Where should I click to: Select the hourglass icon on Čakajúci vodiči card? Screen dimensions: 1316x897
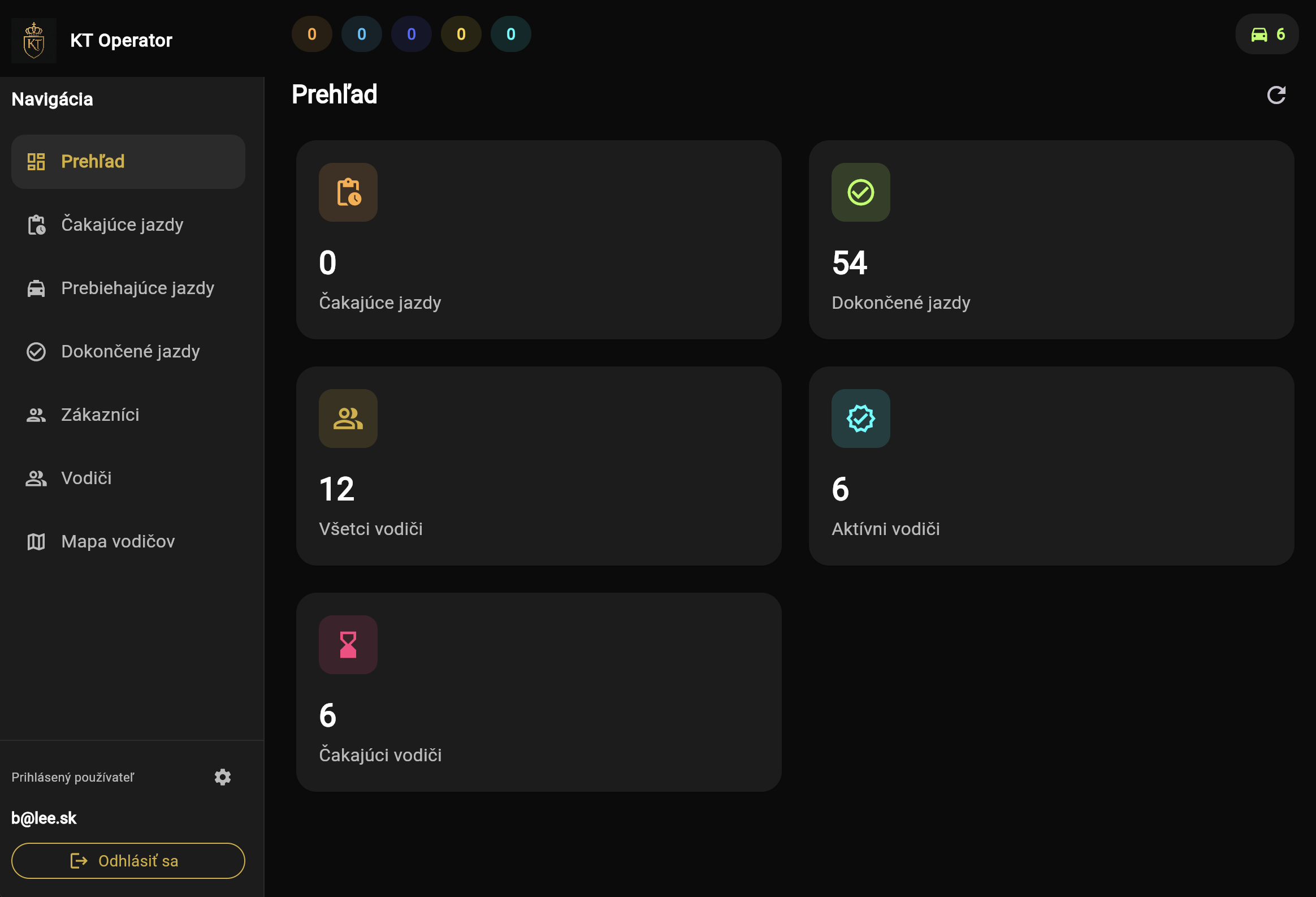tap(348, 645)
